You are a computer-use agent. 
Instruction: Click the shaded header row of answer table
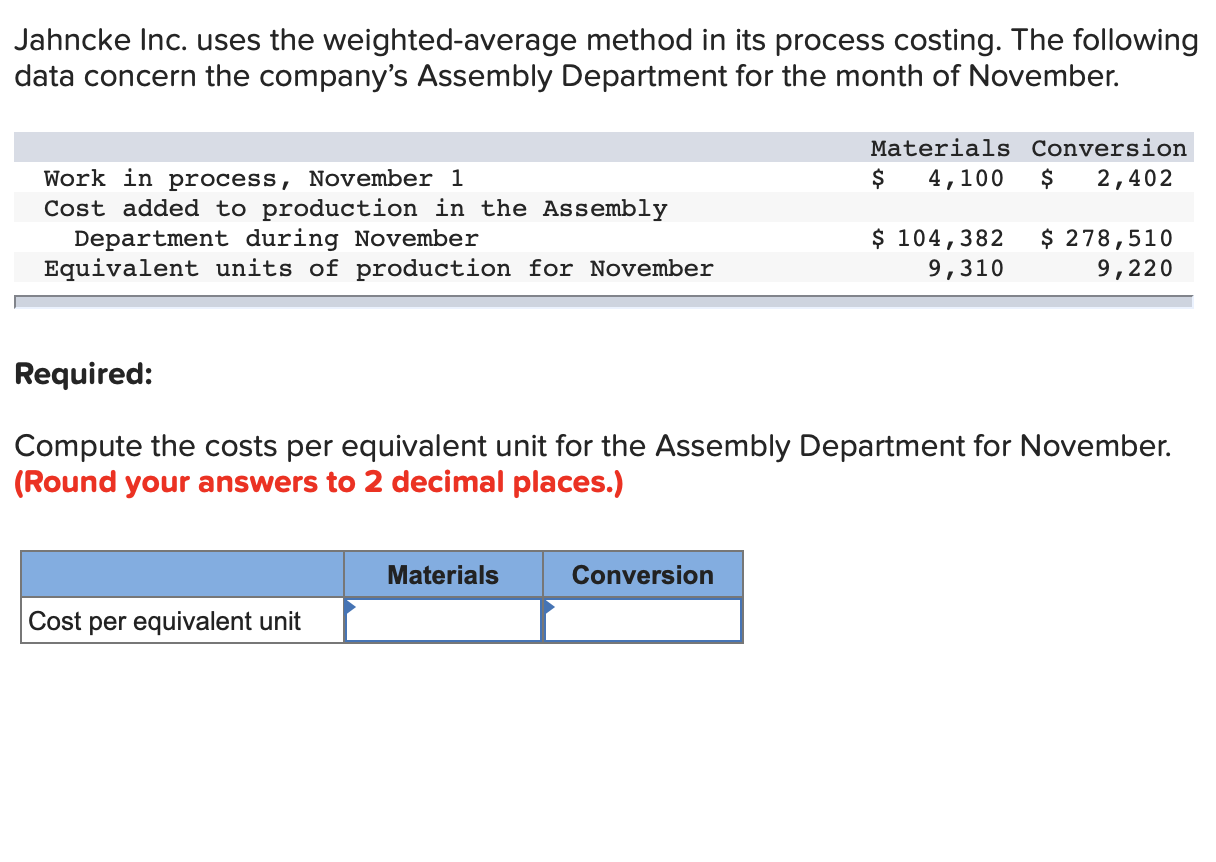180,574
